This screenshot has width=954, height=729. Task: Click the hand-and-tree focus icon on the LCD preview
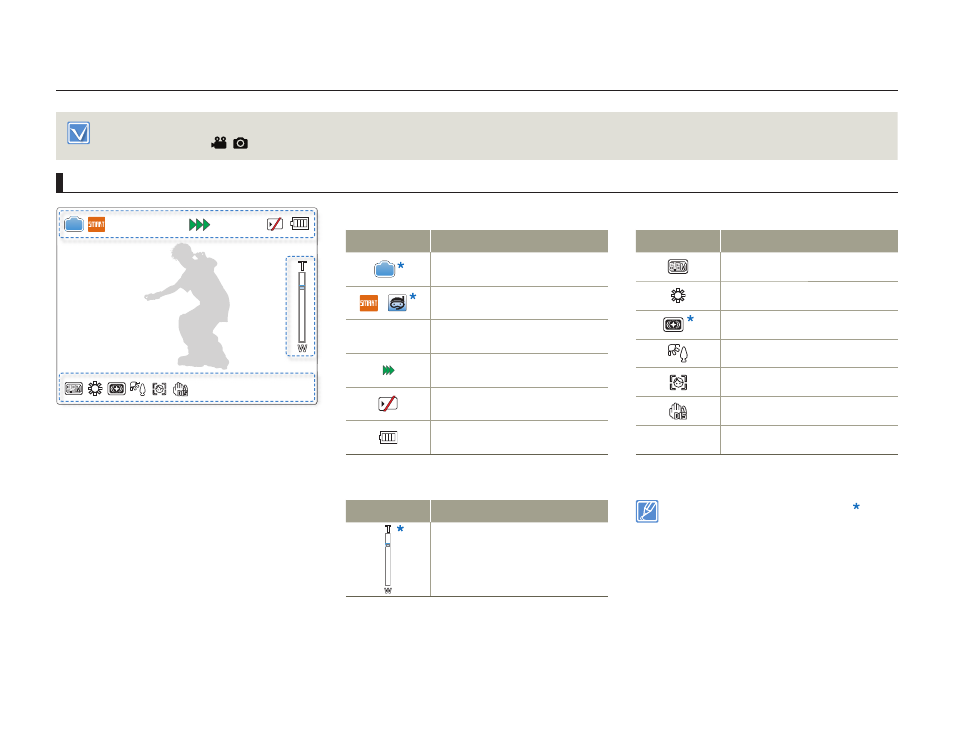click(138, 388)
